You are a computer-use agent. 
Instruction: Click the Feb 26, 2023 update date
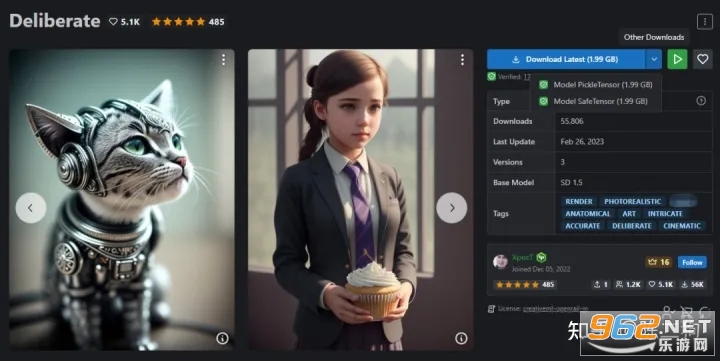point(582,141)
